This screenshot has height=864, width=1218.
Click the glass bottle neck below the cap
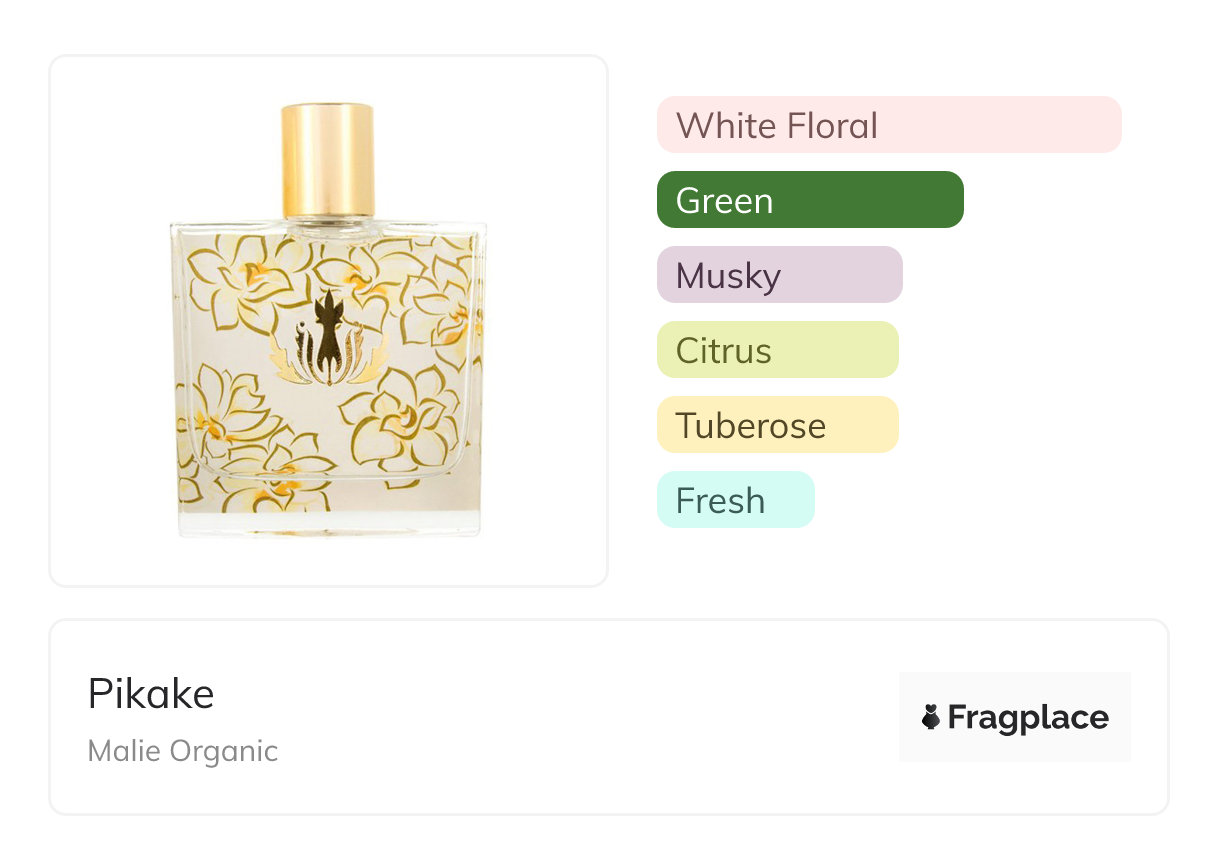pos(328,225)
